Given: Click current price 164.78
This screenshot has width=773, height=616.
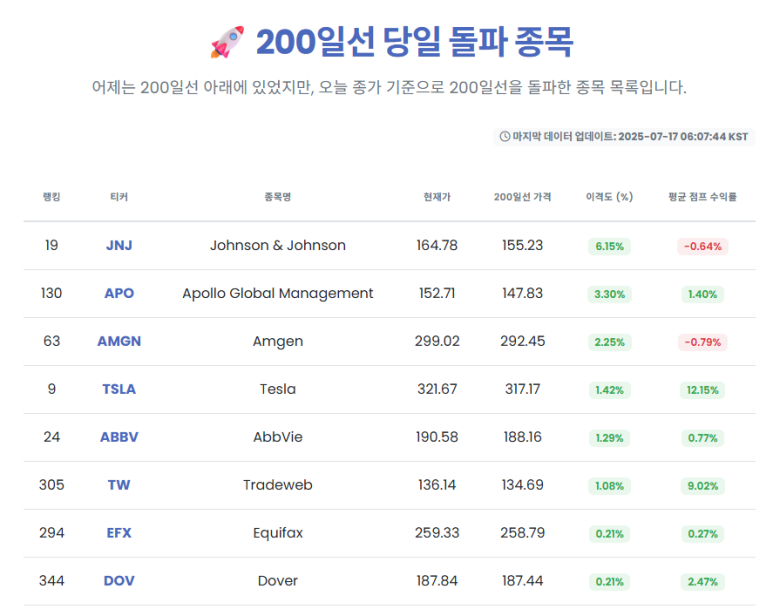Looking at the screenshot, I should 437,245.
